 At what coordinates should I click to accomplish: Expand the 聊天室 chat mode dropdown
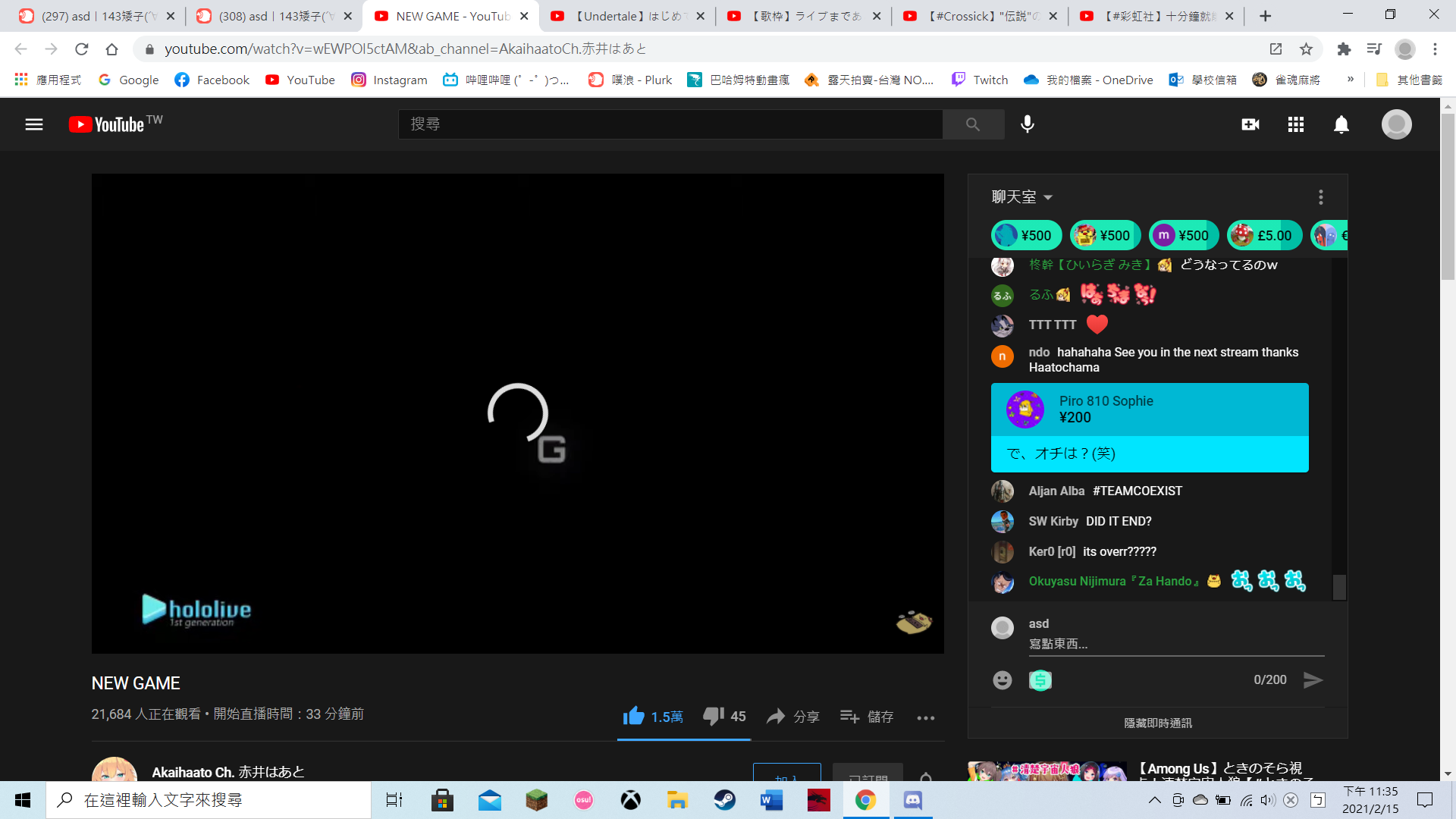pos(1022,197)
